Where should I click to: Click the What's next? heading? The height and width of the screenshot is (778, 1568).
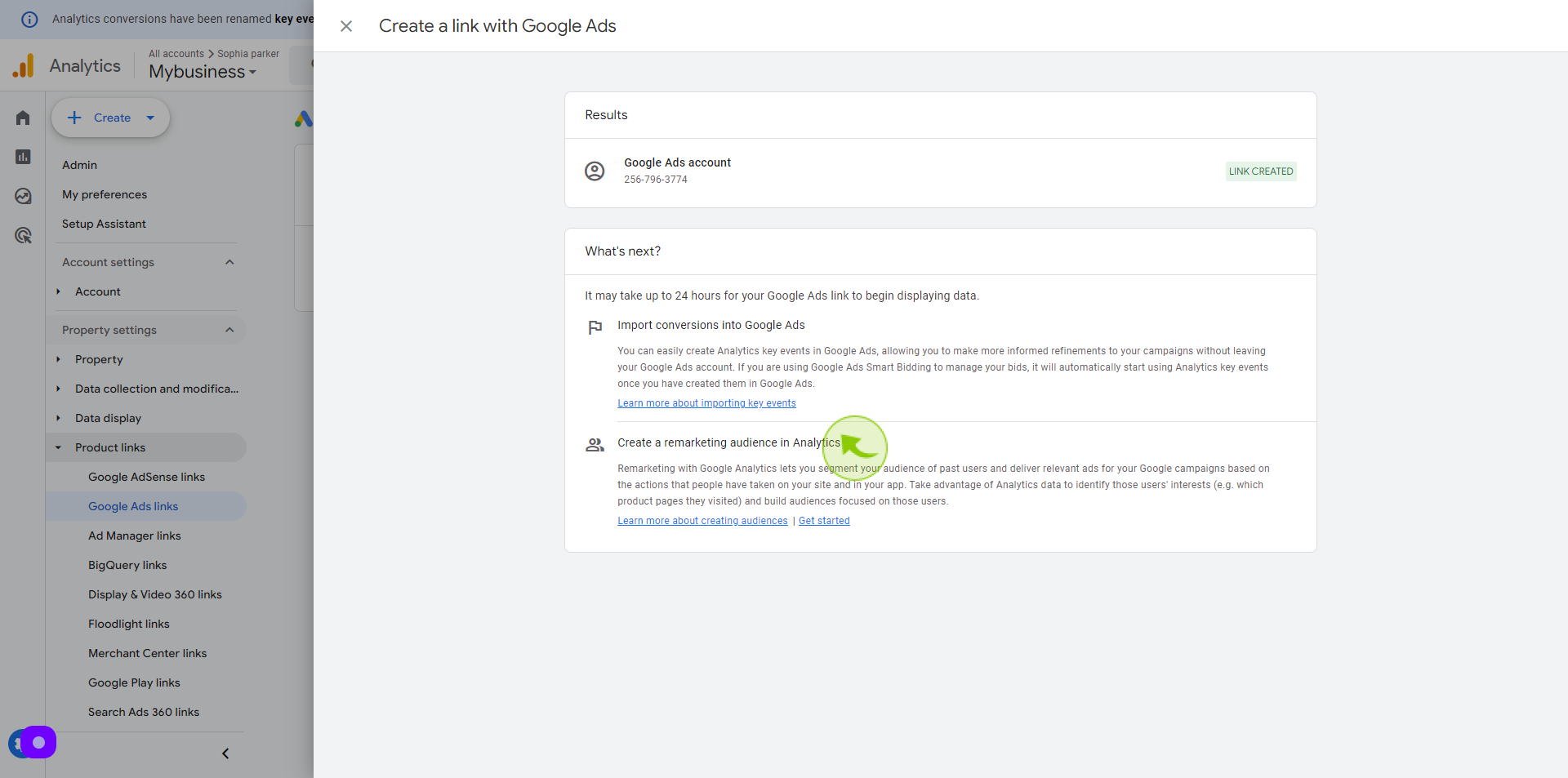623,251
